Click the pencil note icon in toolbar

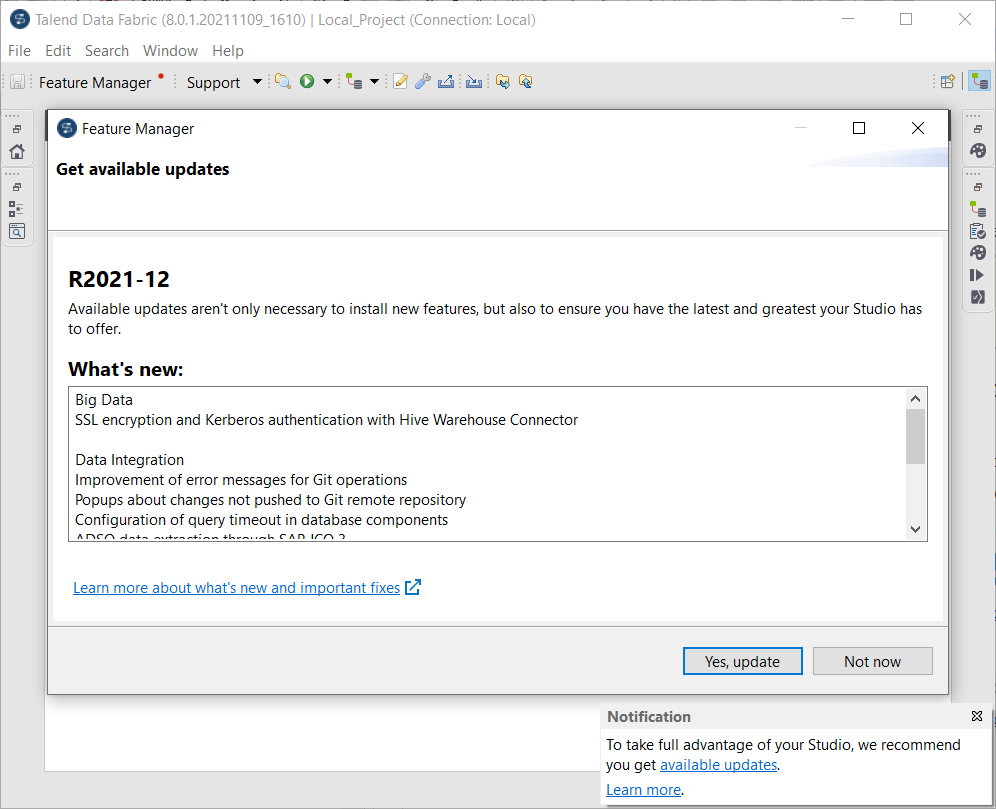[400, 82]
